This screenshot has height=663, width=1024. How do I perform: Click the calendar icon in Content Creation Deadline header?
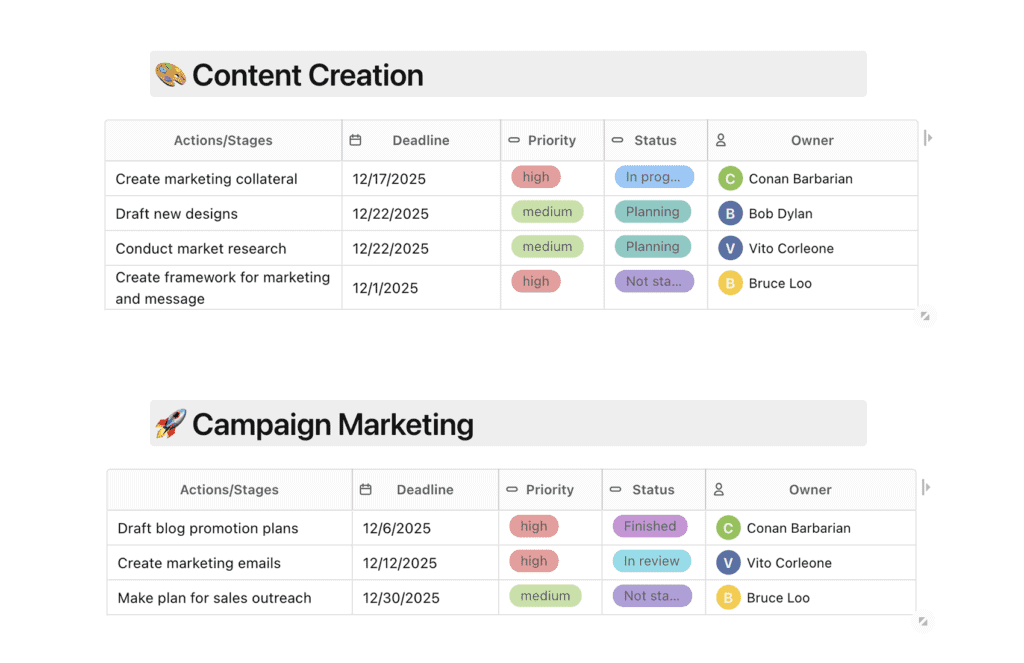pos(355,140)
